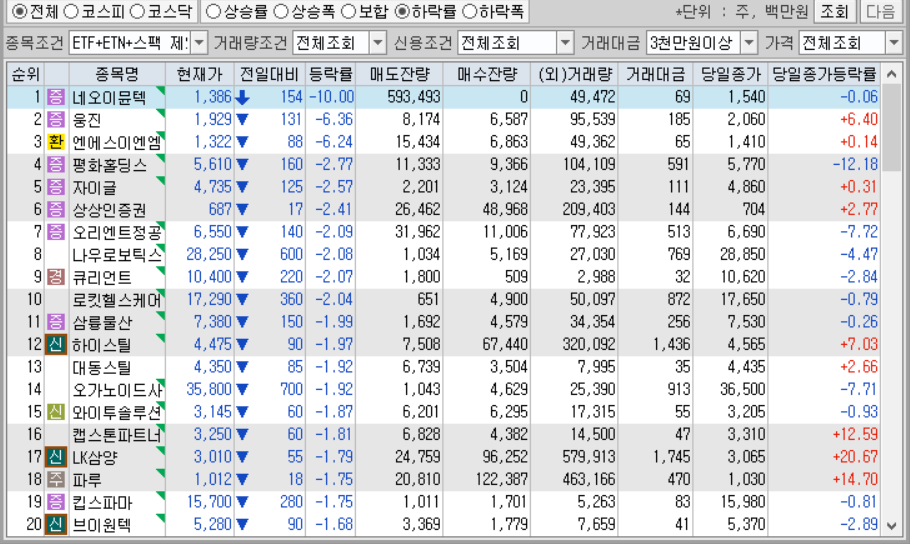The height and width of the screenshot is (544, 910).
Task: Click the scrollbar down arrow
Action: [x=891, y=526]
